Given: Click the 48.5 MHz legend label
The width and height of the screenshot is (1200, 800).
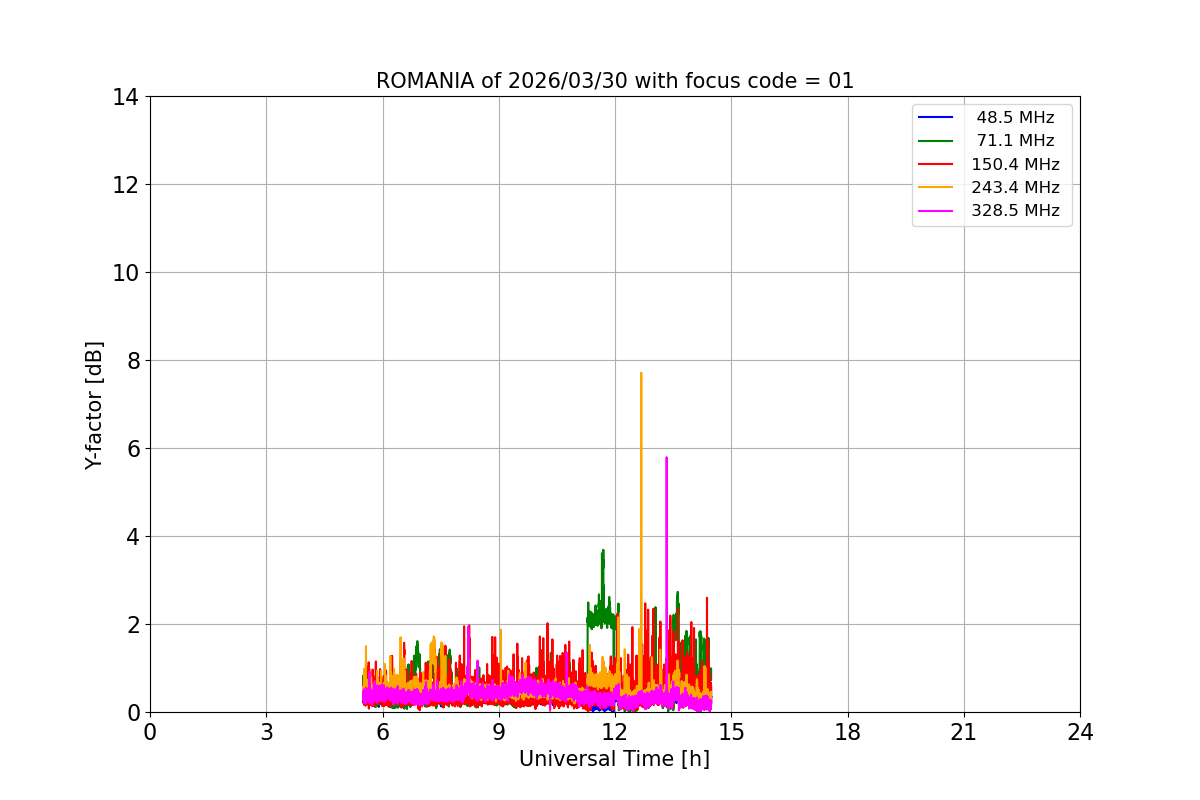Looking at the screenshot, I should tap(1015, 118).
